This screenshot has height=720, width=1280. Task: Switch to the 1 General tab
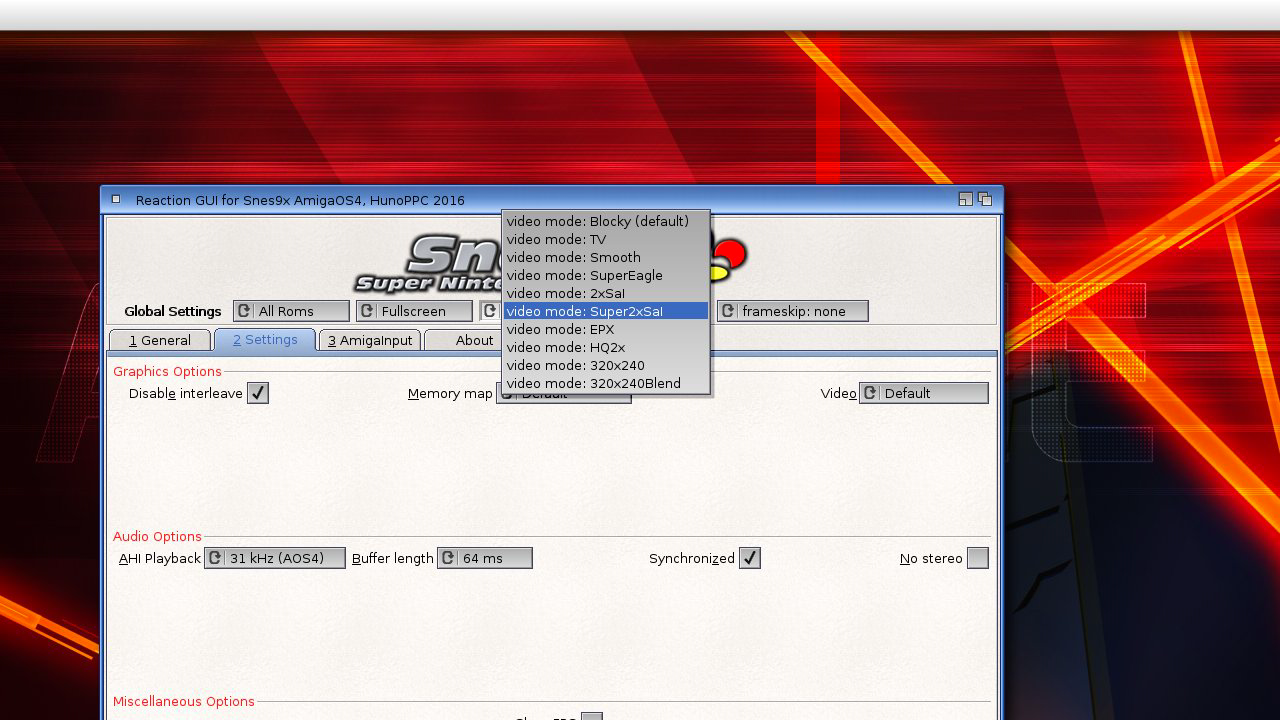pos(160,340)
